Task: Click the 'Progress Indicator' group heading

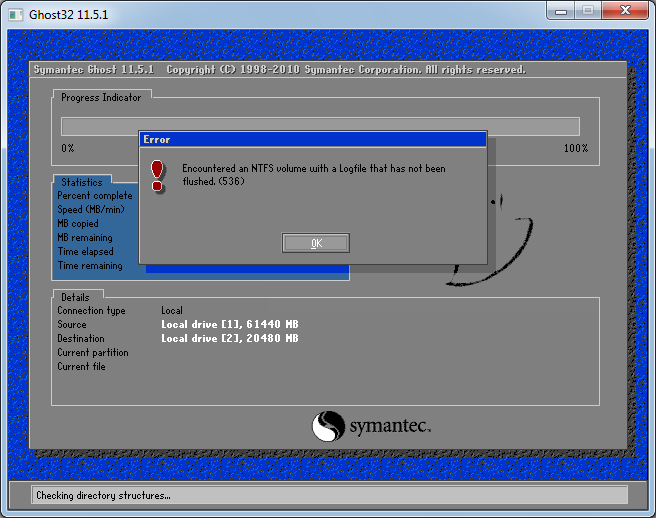Action: tap(101, 97)
